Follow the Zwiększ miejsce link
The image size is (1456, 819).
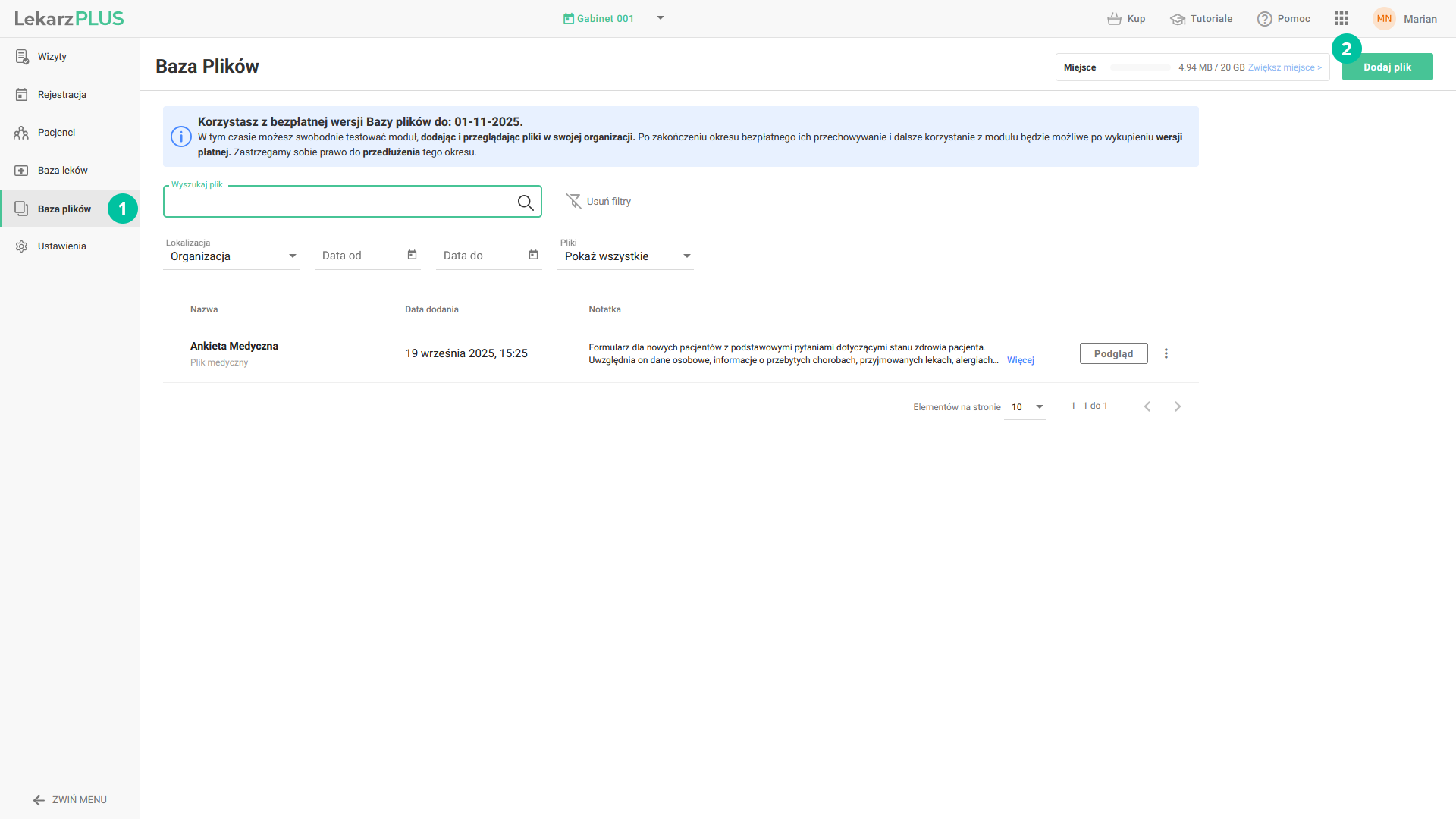[x=1285, y=67]
